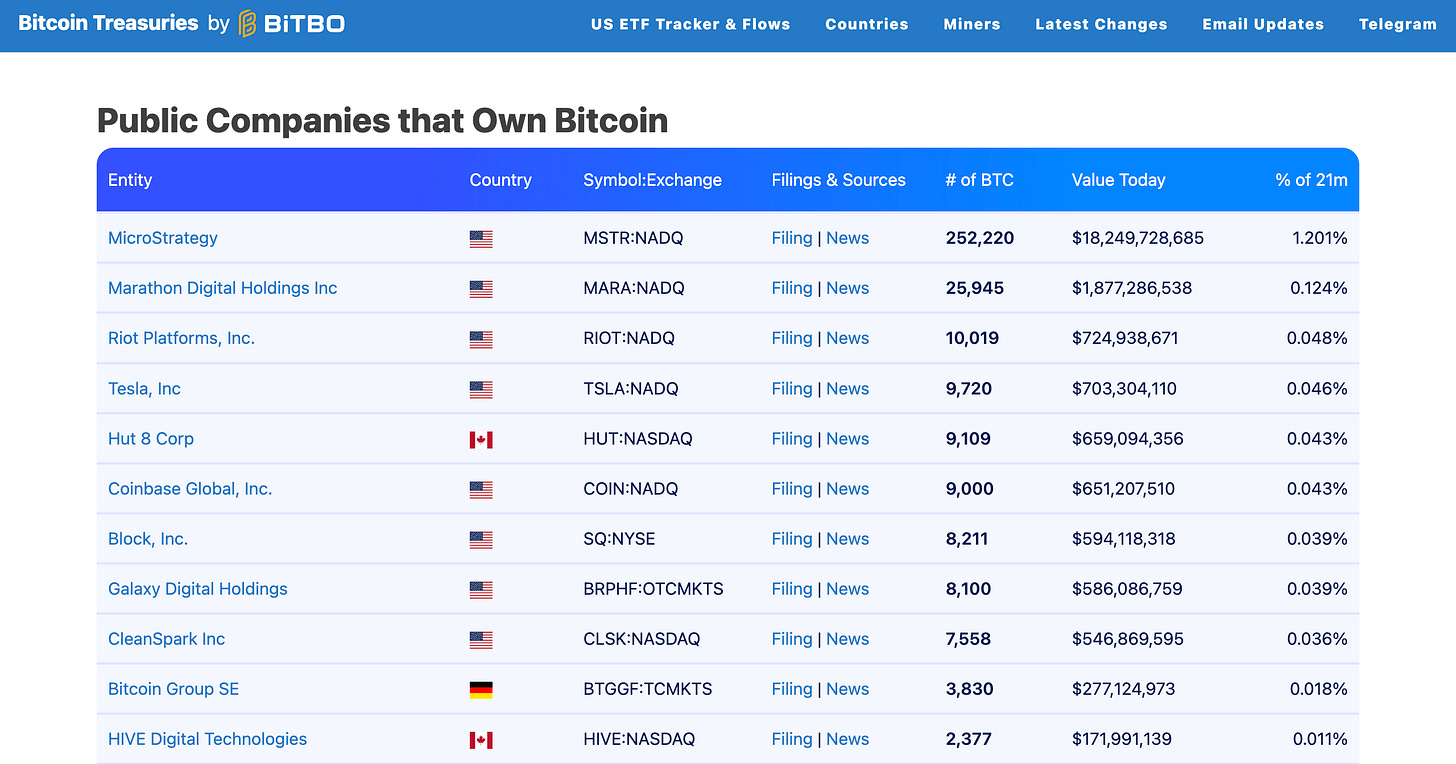Click the Symbol:Exchange column header
1456x764 pixels.
[x=652, y=180]
